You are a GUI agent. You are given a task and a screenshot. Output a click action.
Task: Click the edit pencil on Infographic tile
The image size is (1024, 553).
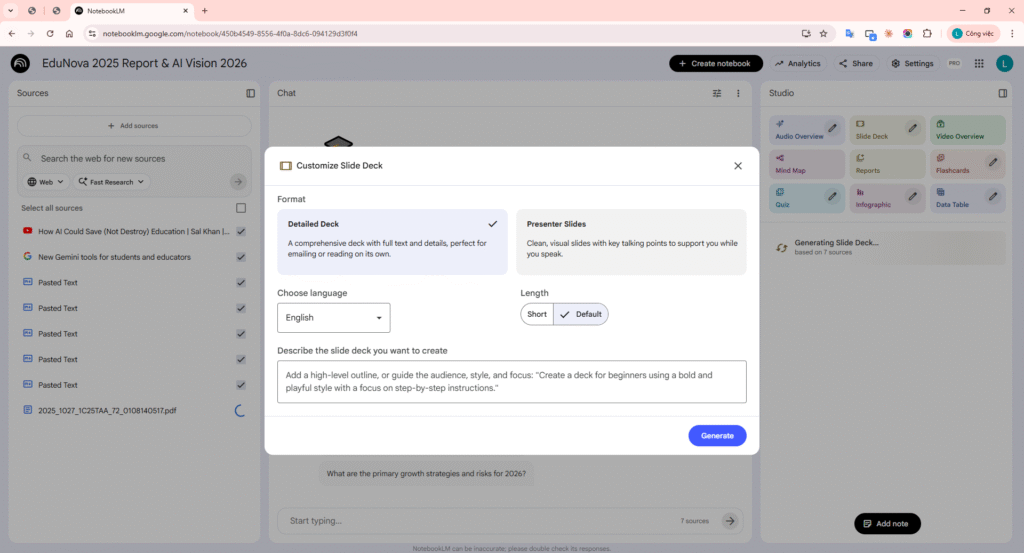[x=912, y=197]
